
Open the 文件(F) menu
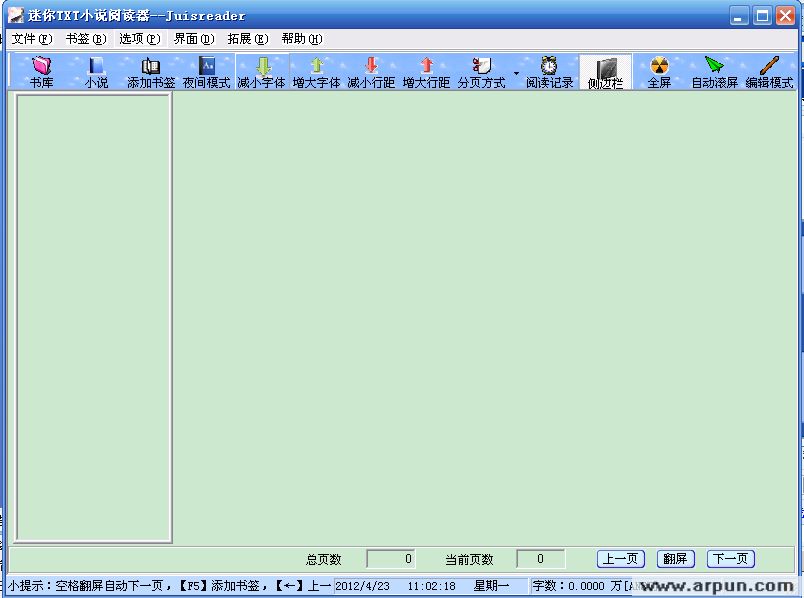click(32, 39)
